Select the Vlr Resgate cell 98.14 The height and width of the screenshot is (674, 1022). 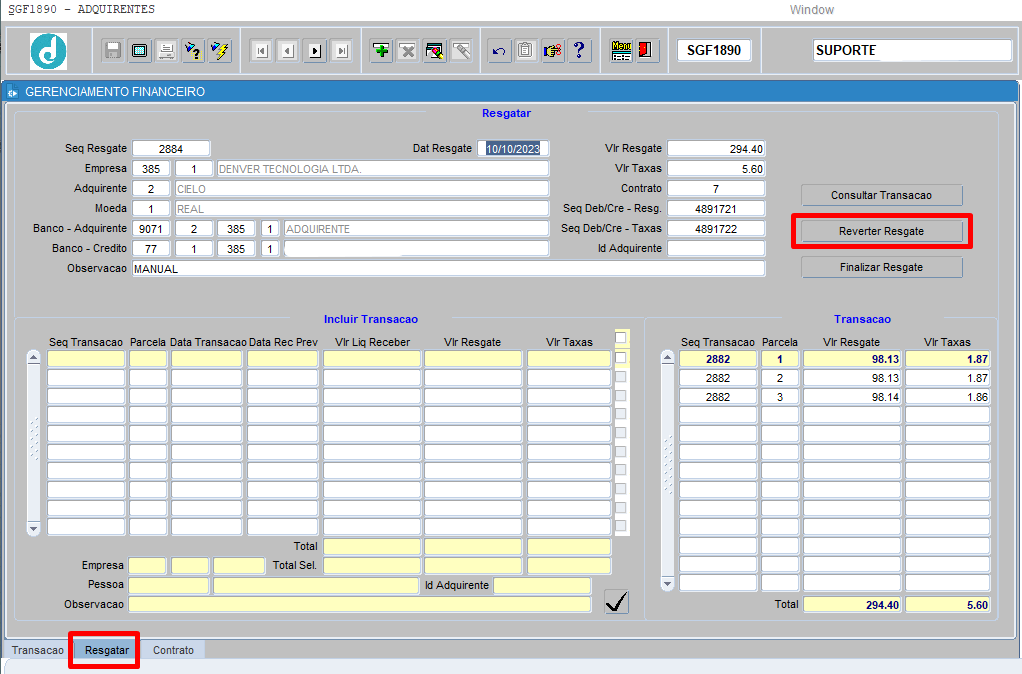click(x=851, y=397)
